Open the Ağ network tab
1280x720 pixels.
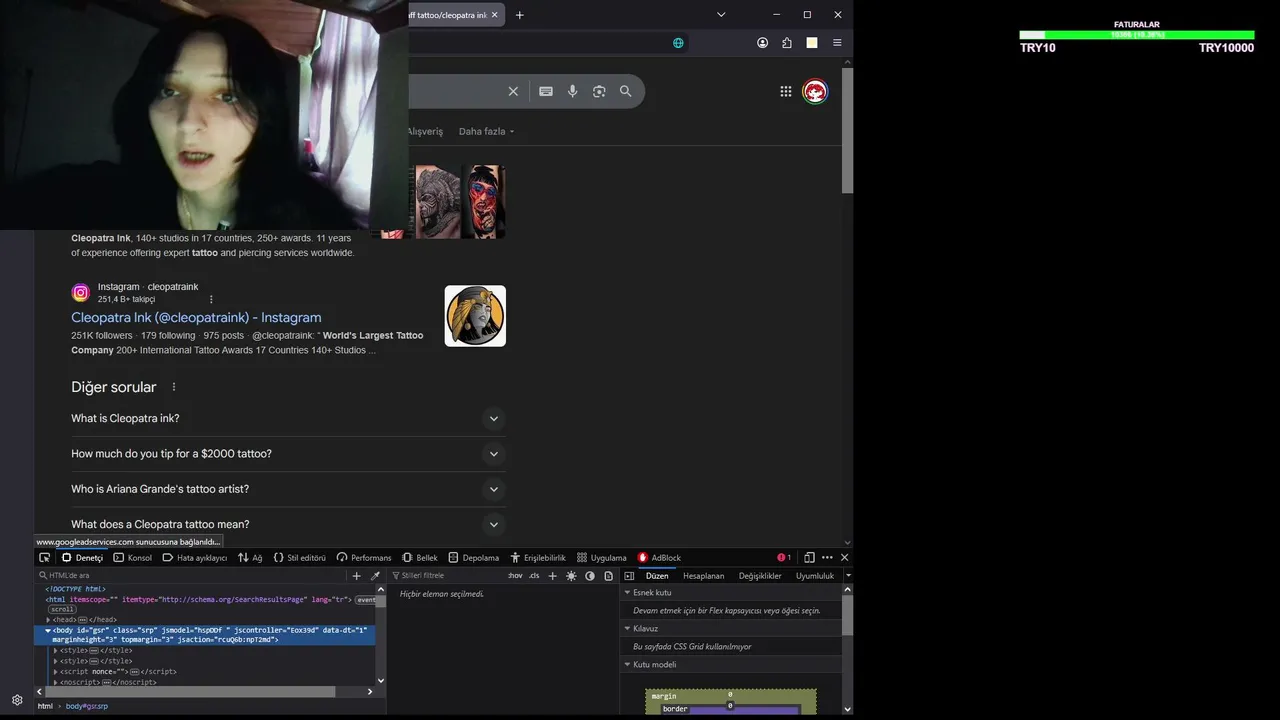pyautogui.click(x=250, y=558)
